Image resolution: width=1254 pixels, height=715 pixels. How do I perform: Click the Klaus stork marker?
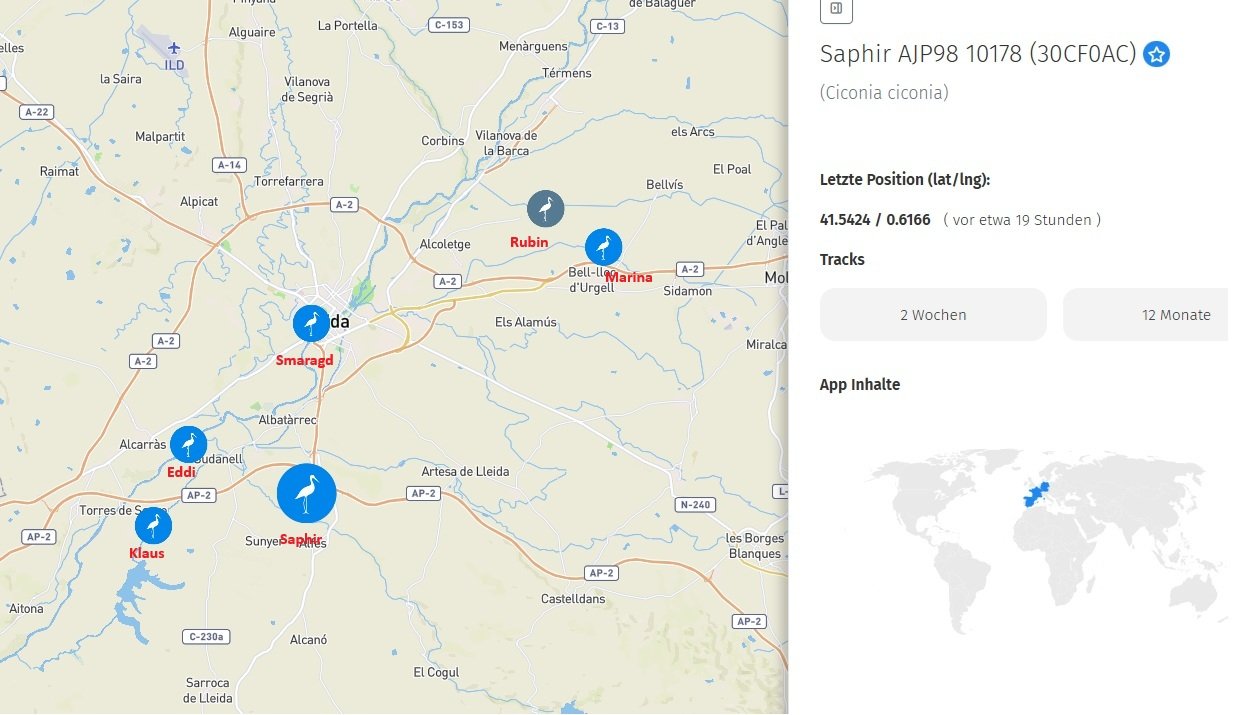coord(153,525)
